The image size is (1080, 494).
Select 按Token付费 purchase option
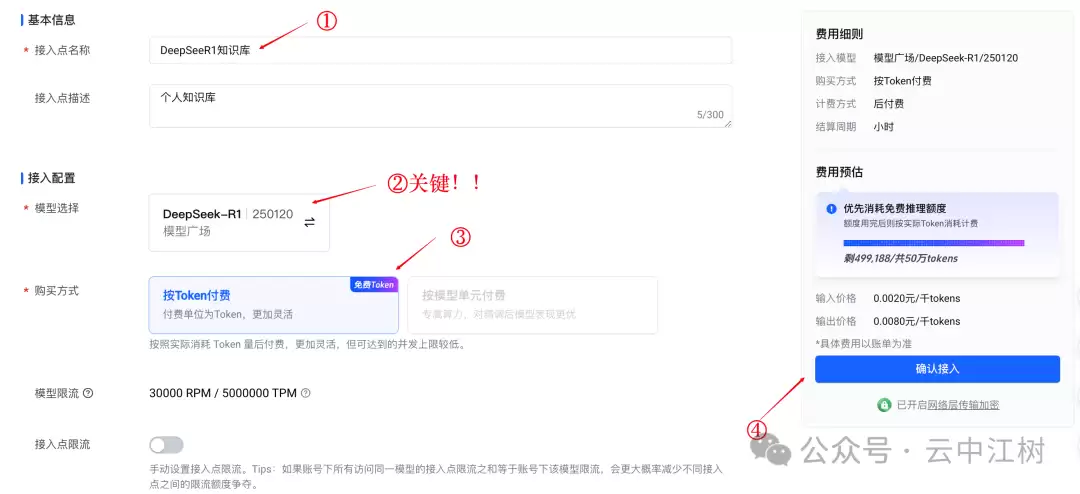(x=273, y=305)
